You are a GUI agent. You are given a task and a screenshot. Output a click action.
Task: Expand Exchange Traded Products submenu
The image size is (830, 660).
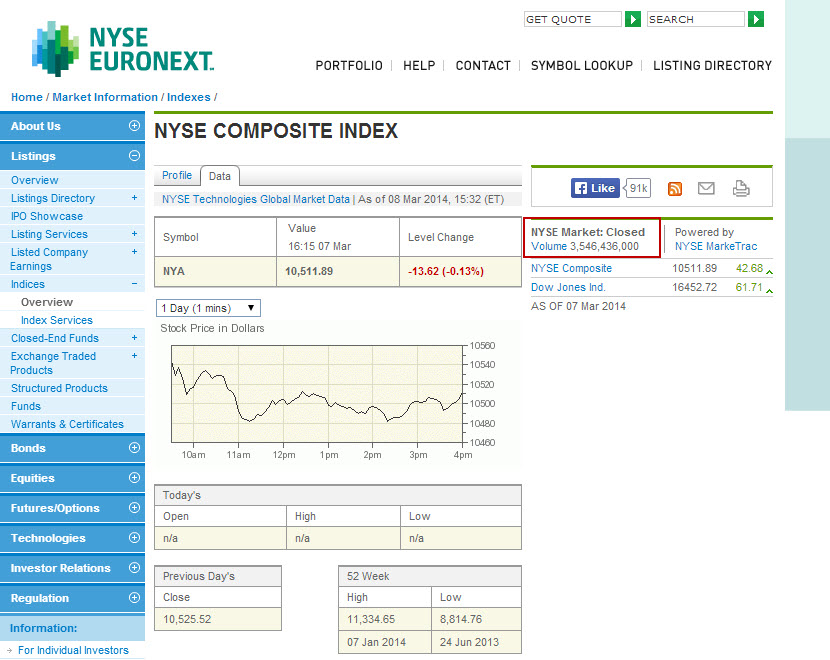[x=134, y=356]
